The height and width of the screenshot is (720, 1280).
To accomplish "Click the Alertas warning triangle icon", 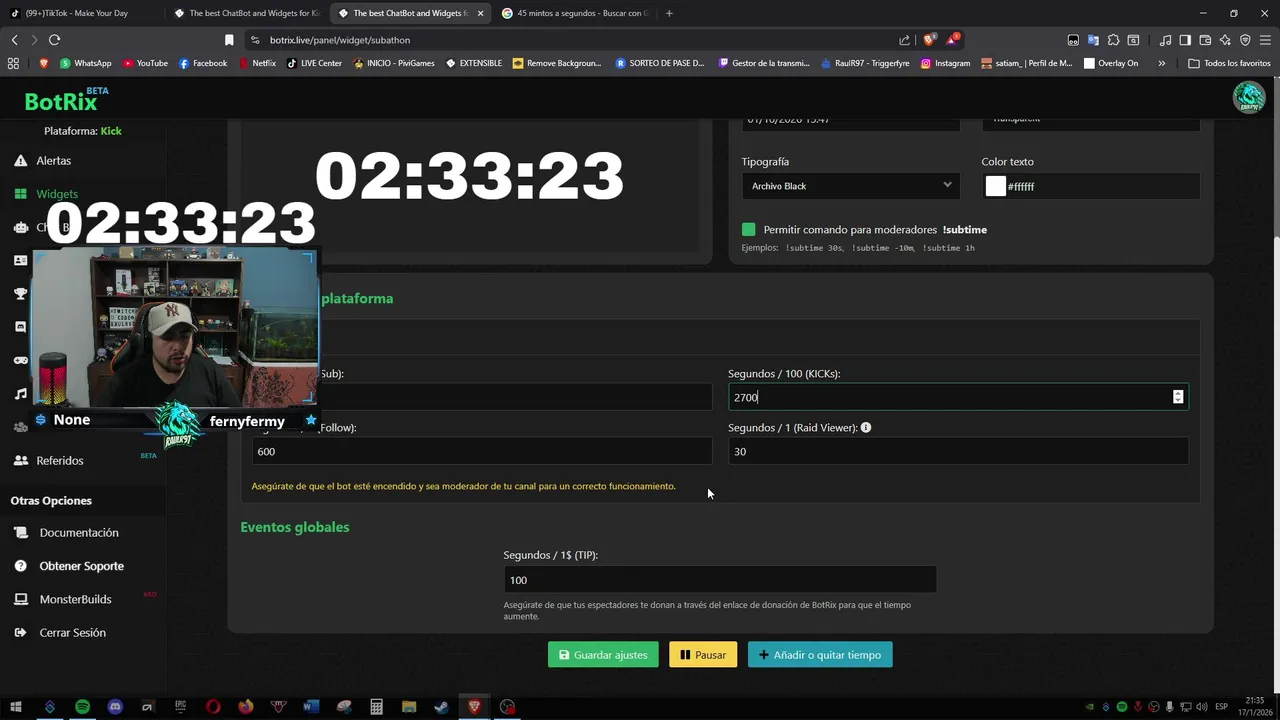I will 21,161.
